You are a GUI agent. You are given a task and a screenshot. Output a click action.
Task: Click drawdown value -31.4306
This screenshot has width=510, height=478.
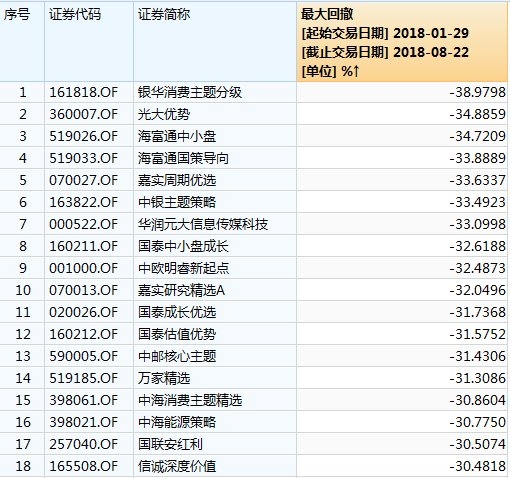[x=477, y=356]
